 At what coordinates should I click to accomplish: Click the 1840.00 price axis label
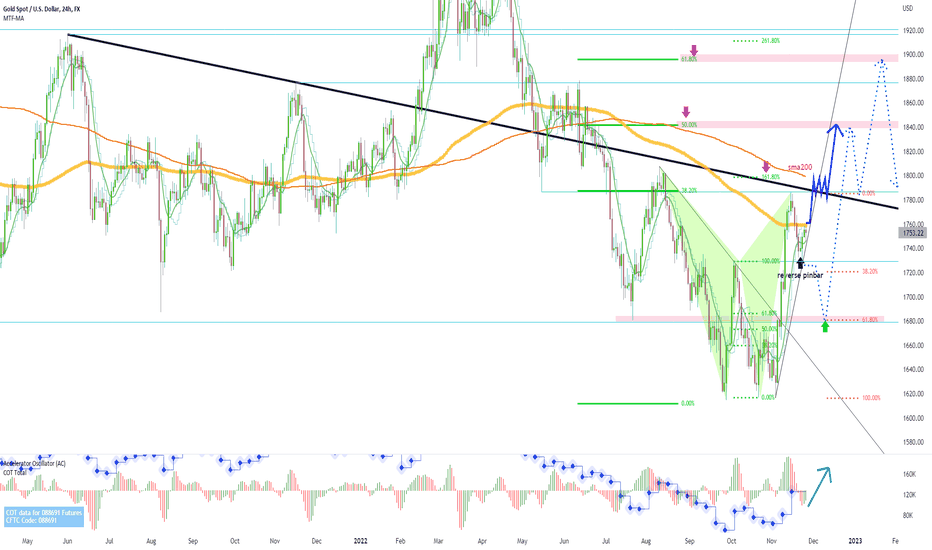coord(914,127)
